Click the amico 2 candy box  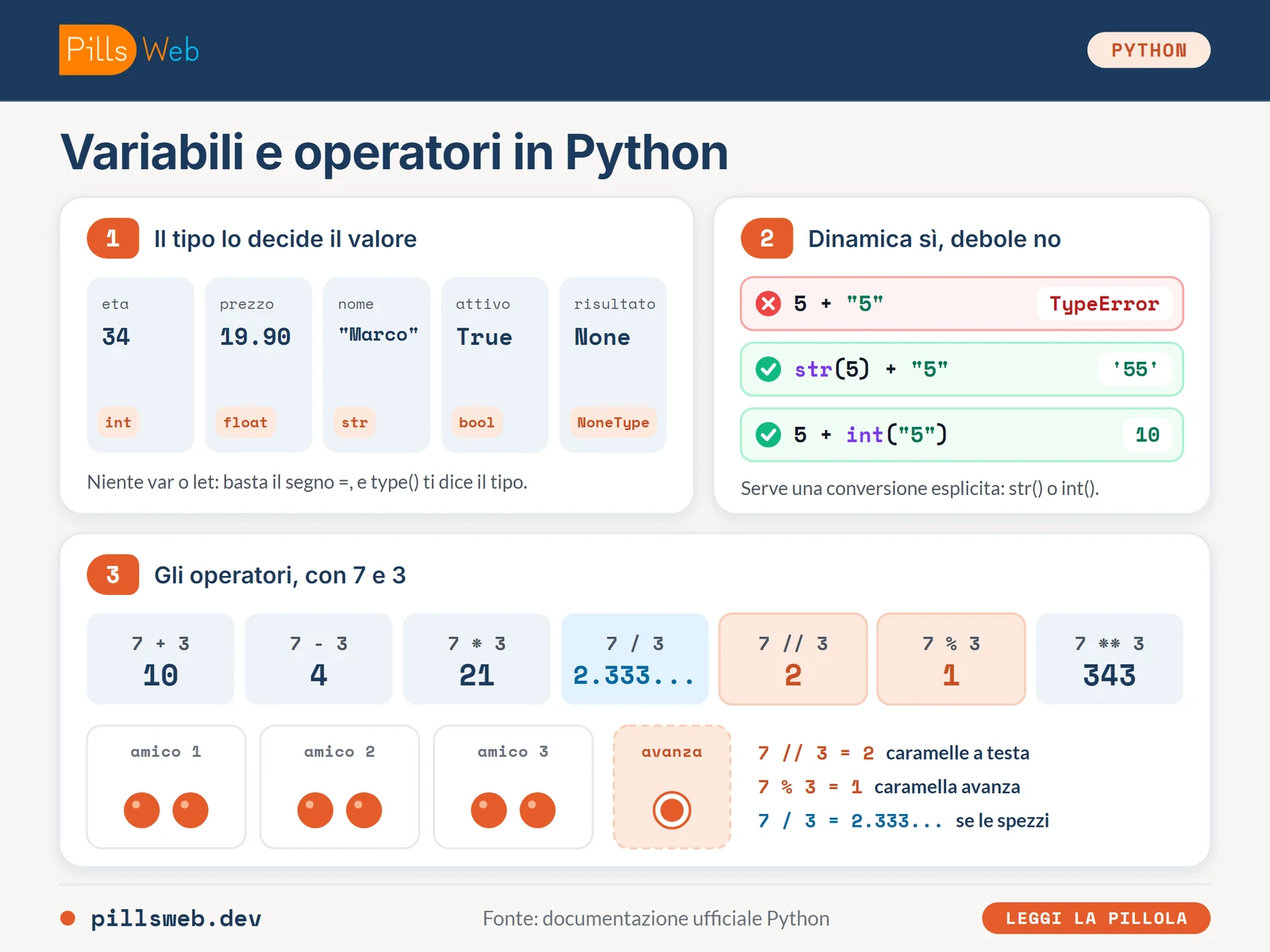pyautogui.click(x=340, y=787)
